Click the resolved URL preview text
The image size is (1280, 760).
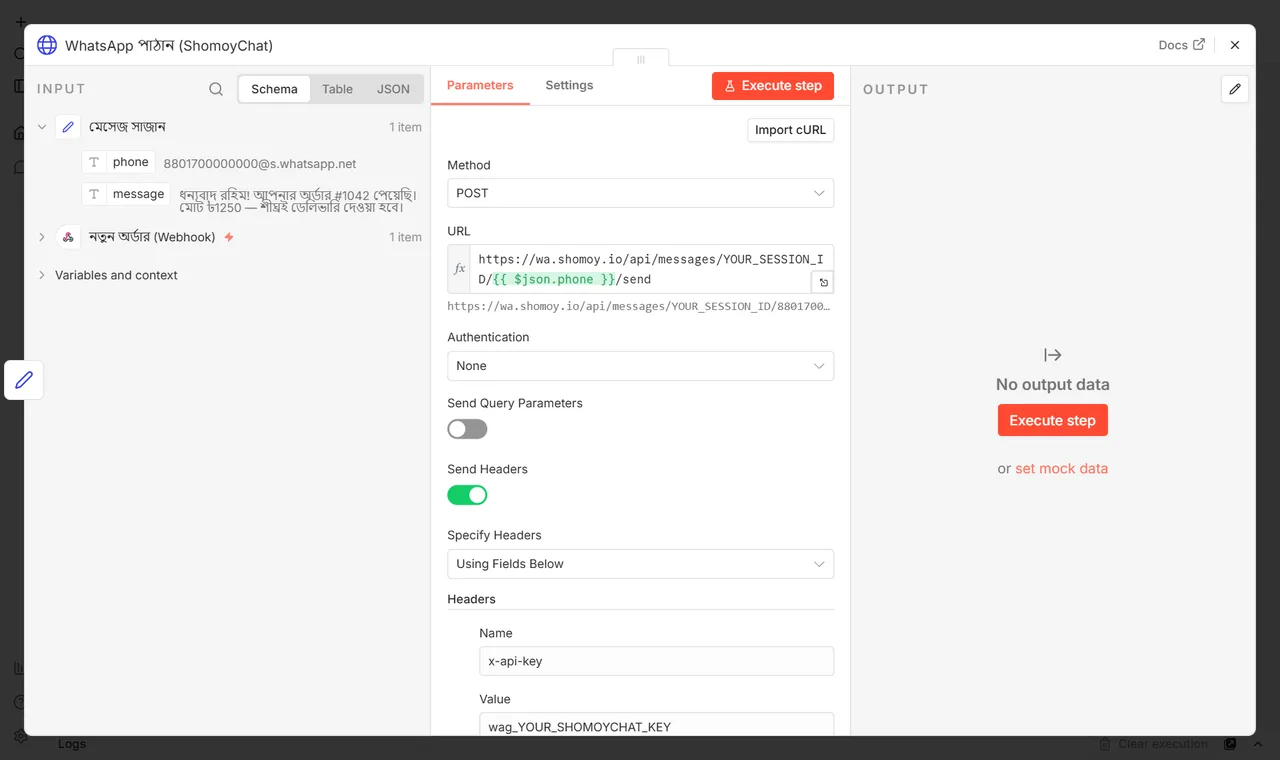coord(638,306)
